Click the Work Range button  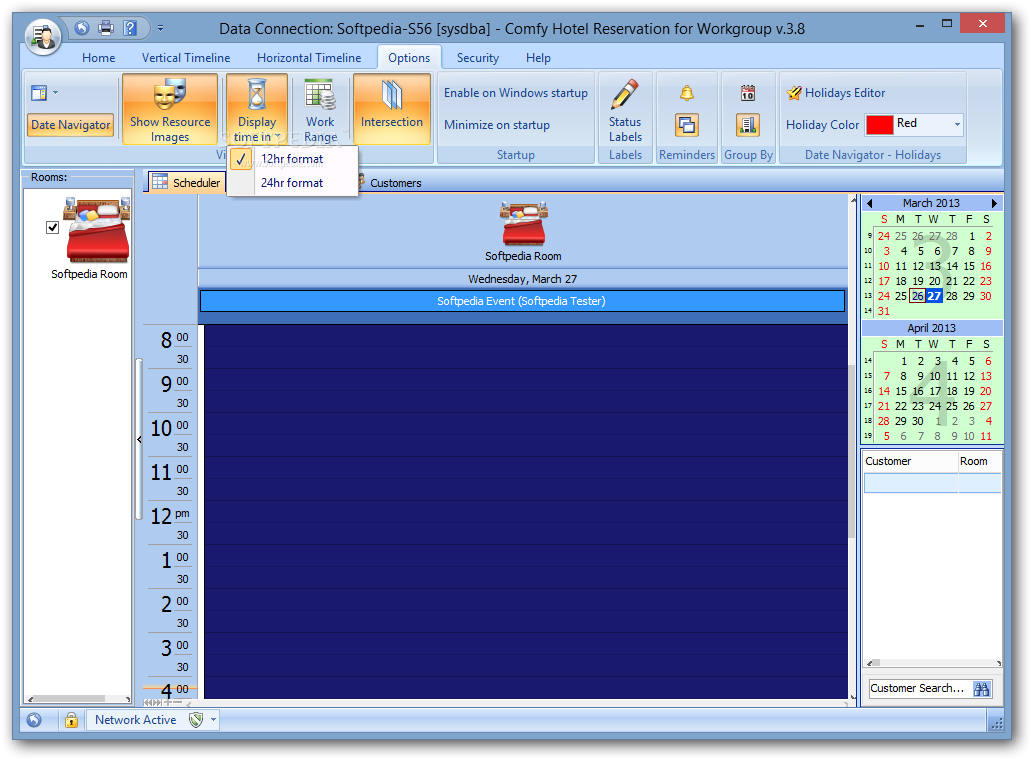tap(321, 109)
